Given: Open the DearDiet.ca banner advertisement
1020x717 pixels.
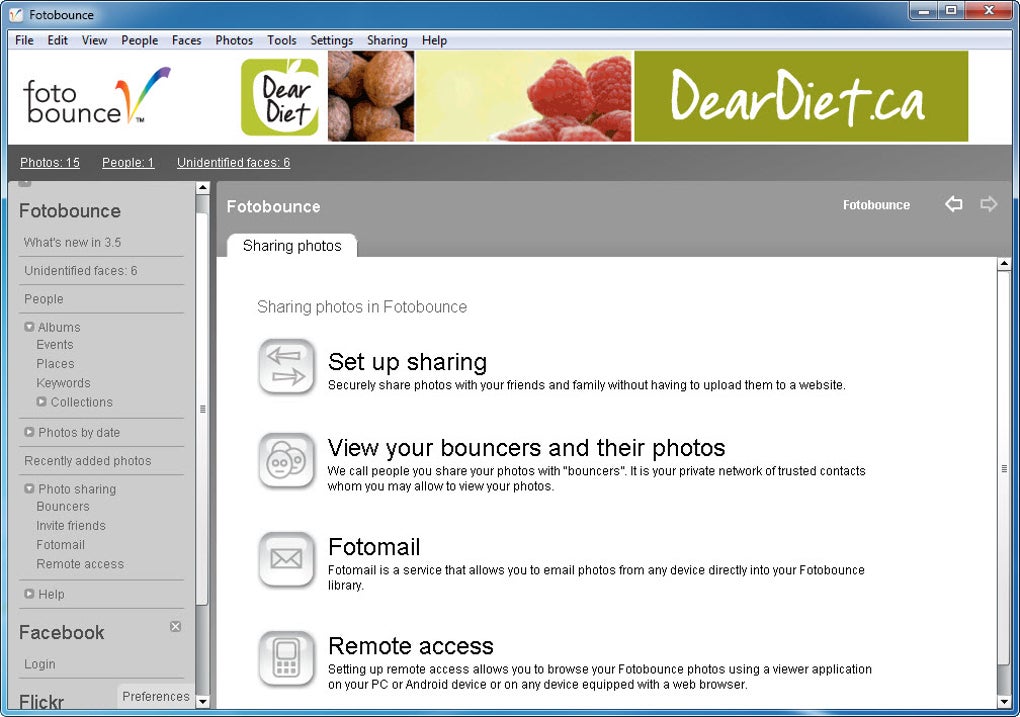Looking at the screenshot, I should click(x=801, y=96).
